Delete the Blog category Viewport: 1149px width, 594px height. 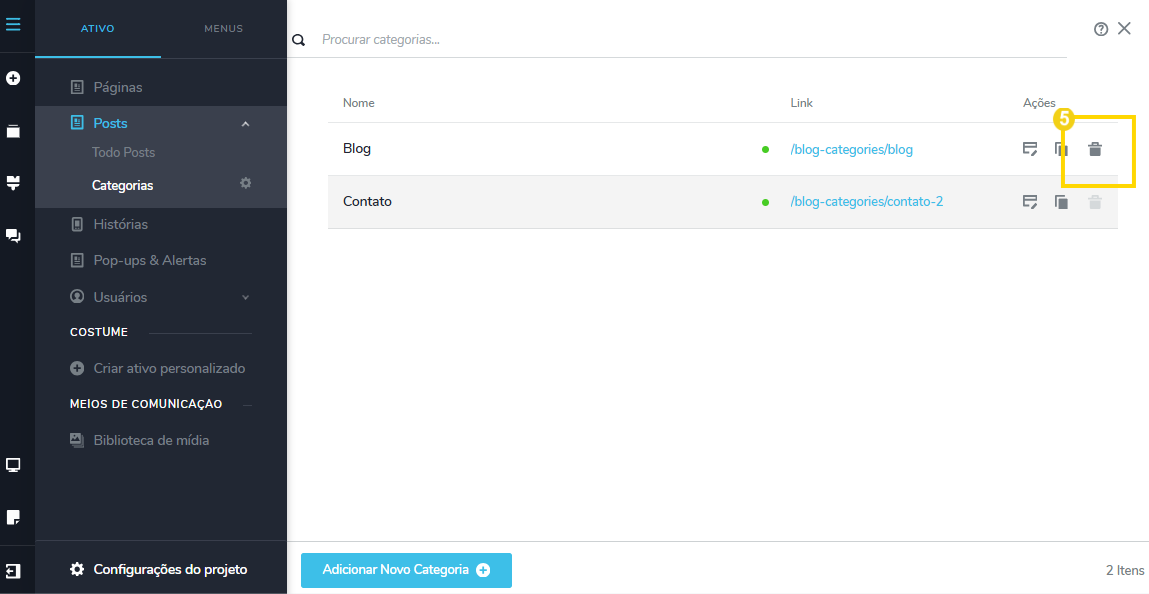(1095, 149)
